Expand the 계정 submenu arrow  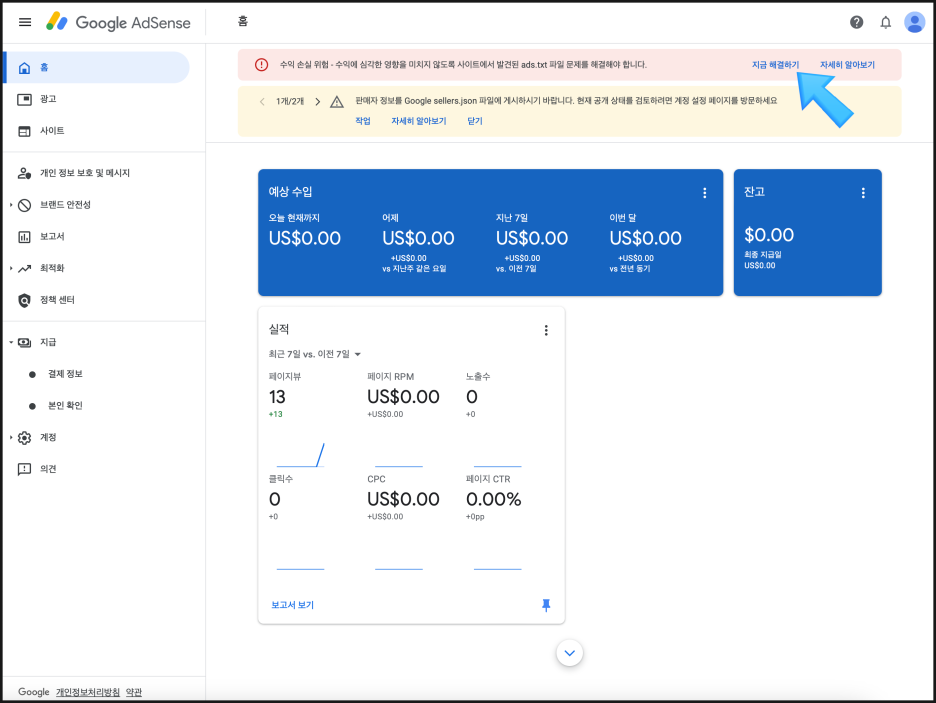pos(11,437)
